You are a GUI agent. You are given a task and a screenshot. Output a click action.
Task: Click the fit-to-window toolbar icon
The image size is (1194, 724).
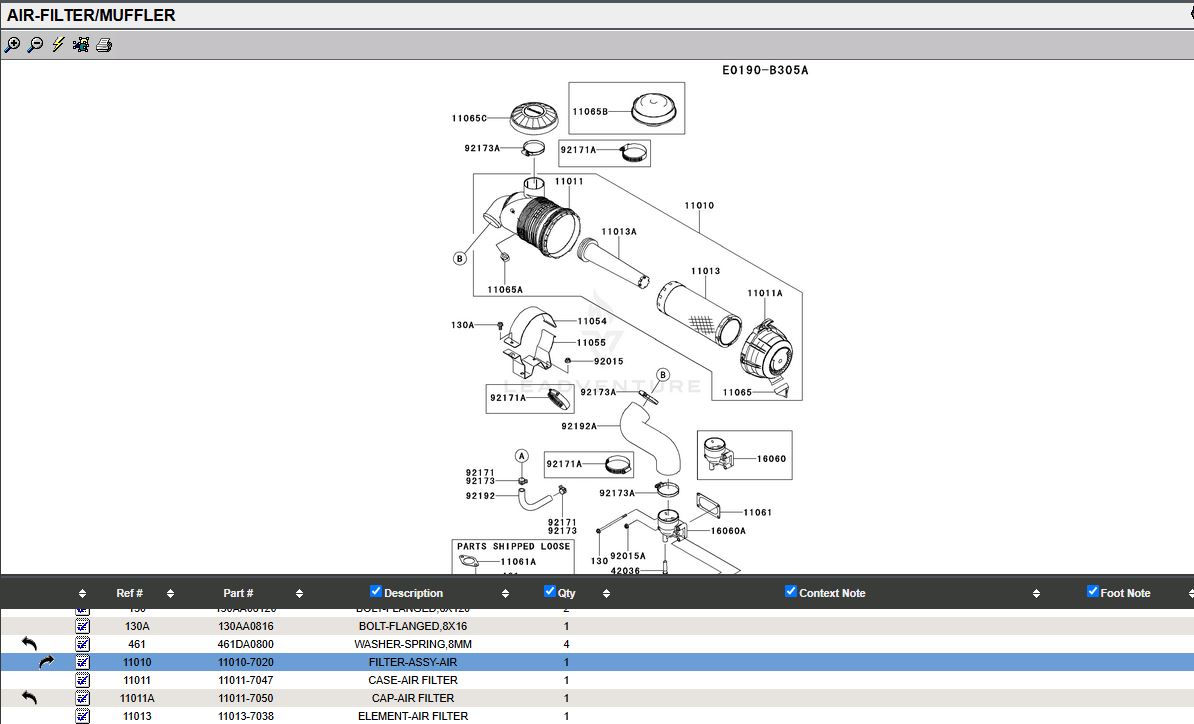tap(81, 45)
